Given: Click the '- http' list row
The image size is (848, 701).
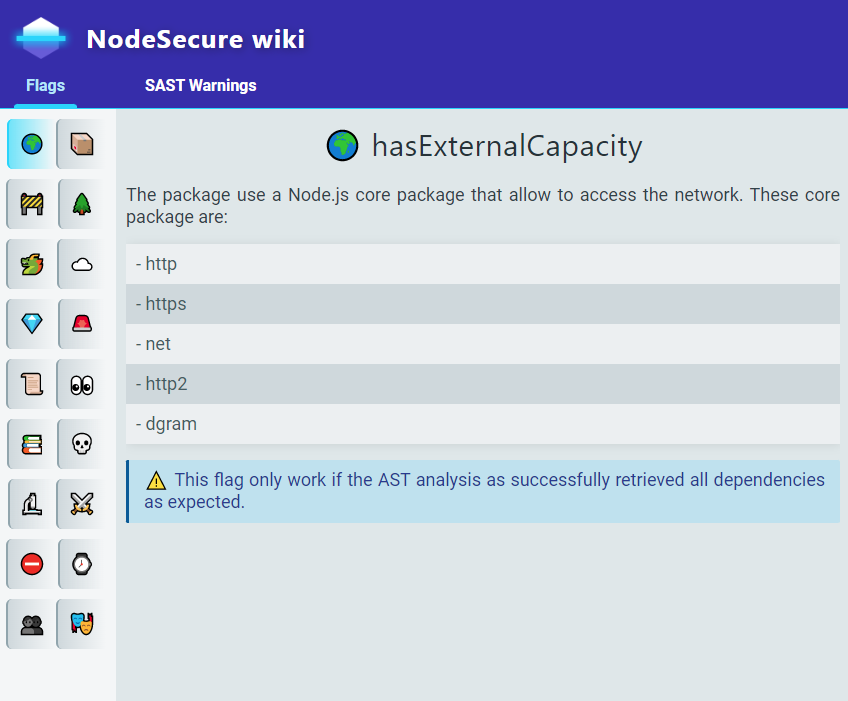Looking at the screenshot, I should point(483,264).
